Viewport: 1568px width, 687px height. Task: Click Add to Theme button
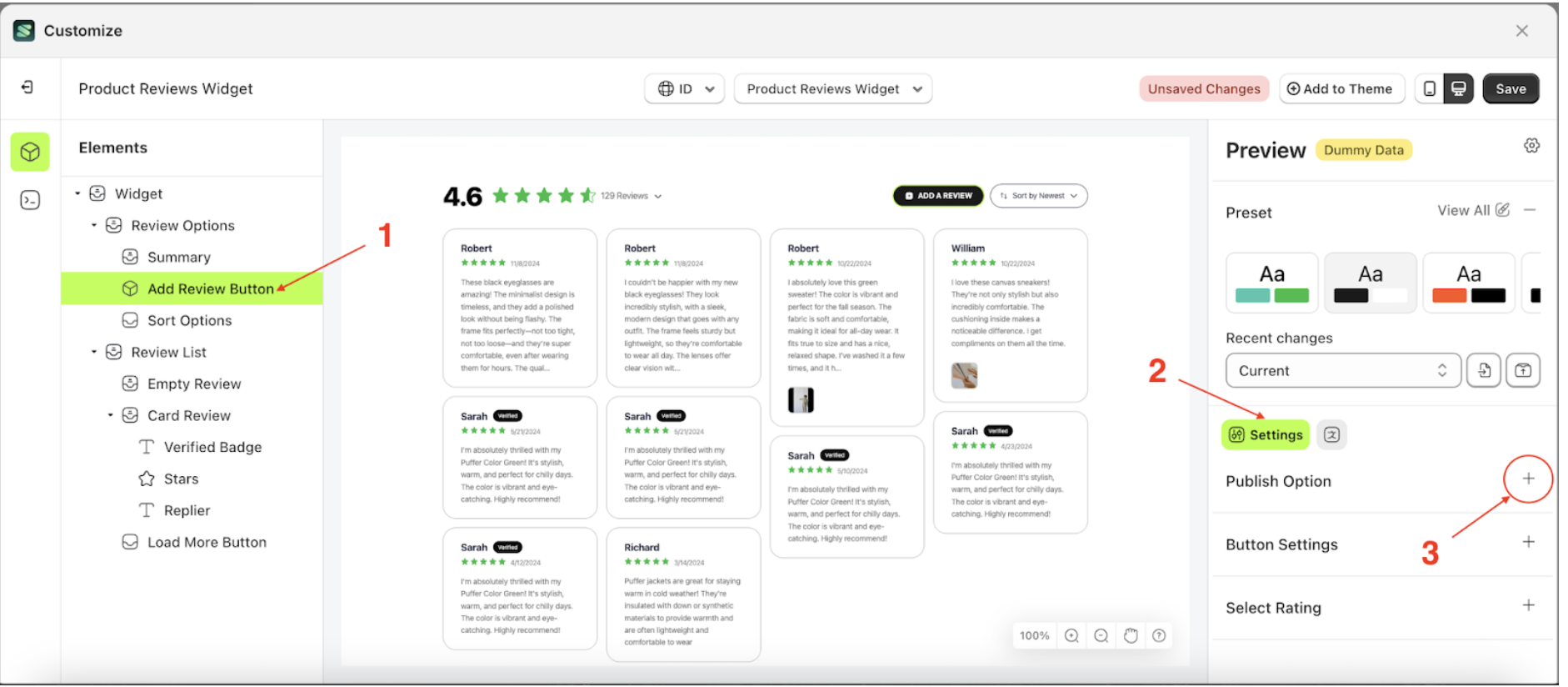[x=1341, y=88]
